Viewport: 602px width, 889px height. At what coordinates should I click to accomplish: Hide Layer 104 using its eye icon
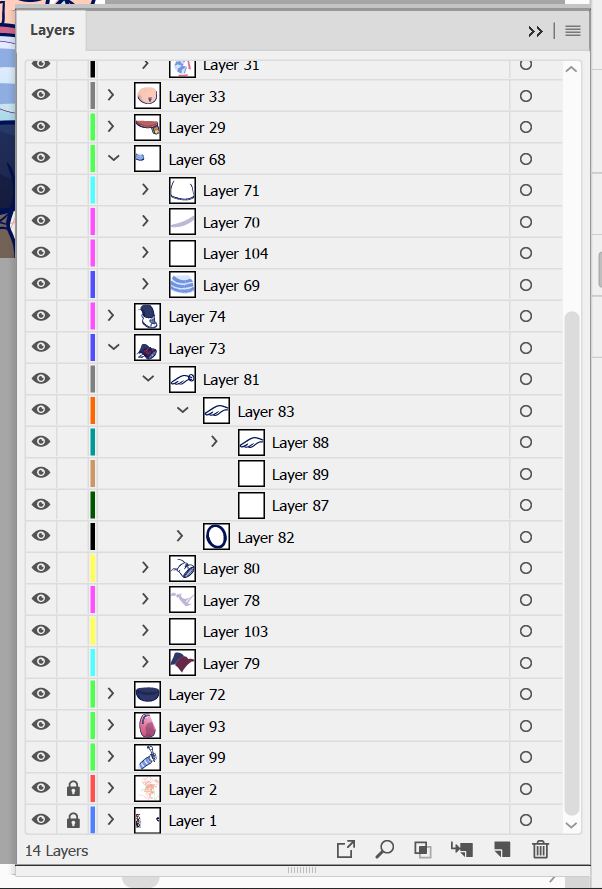tap(41, 253)
